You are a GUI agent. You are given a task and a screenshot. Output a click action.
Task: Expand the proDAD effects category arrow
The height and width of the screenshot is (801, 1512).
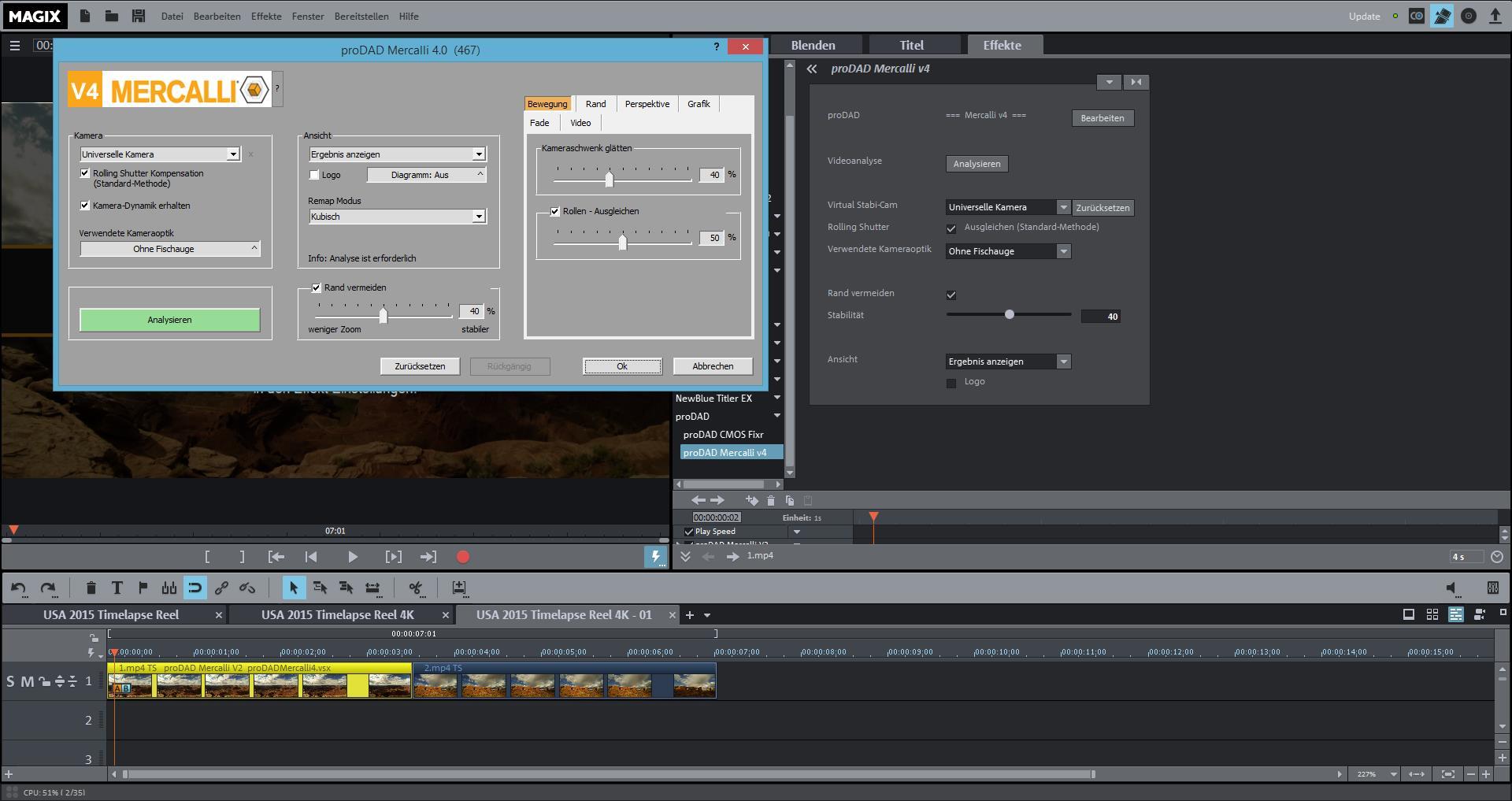tap(777, 416)
